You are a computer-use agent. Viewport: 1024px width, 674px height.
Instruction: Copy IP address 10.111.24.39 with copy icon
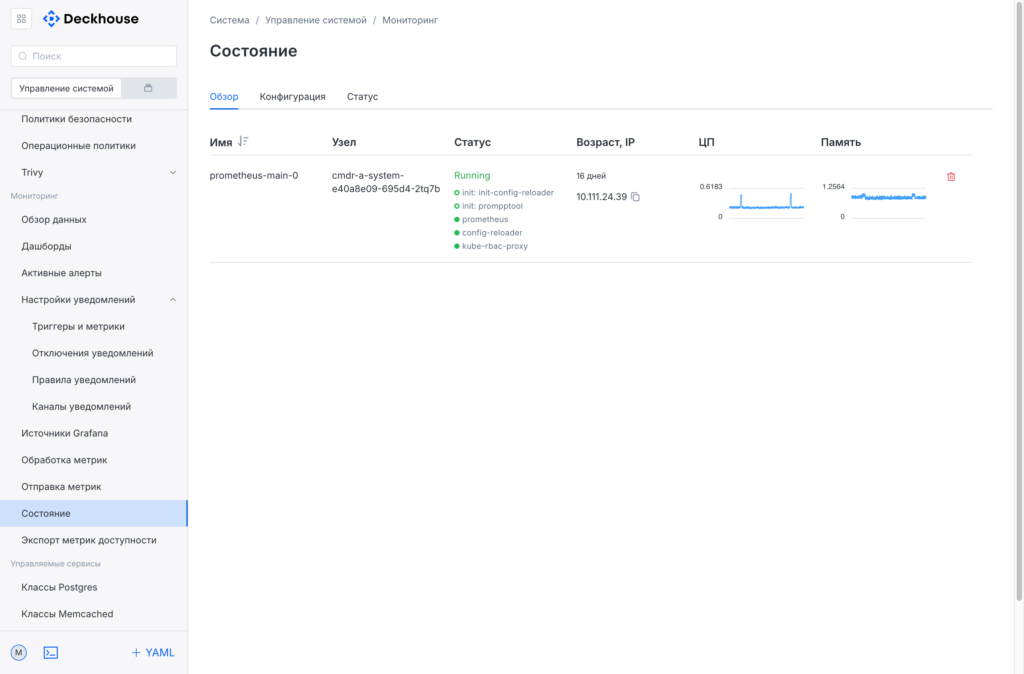[x=635, y=197]
